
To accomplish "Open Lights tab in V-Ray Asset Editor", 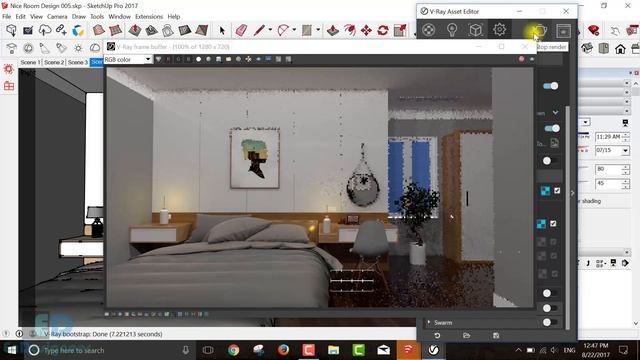I will 452,30.
